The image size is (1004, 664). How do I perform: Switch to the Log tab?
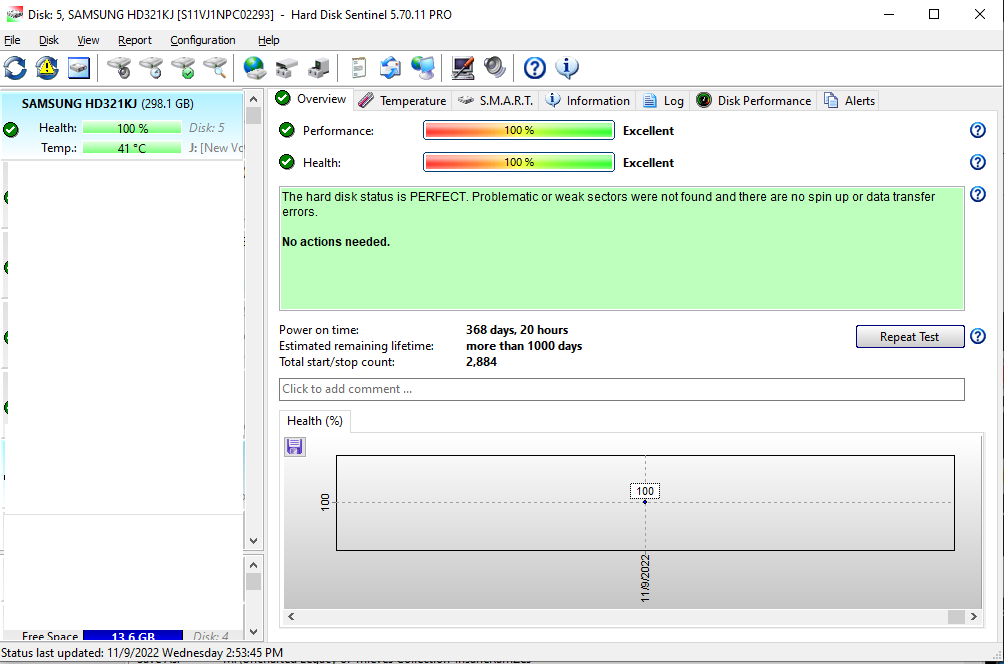pos(663,101)
